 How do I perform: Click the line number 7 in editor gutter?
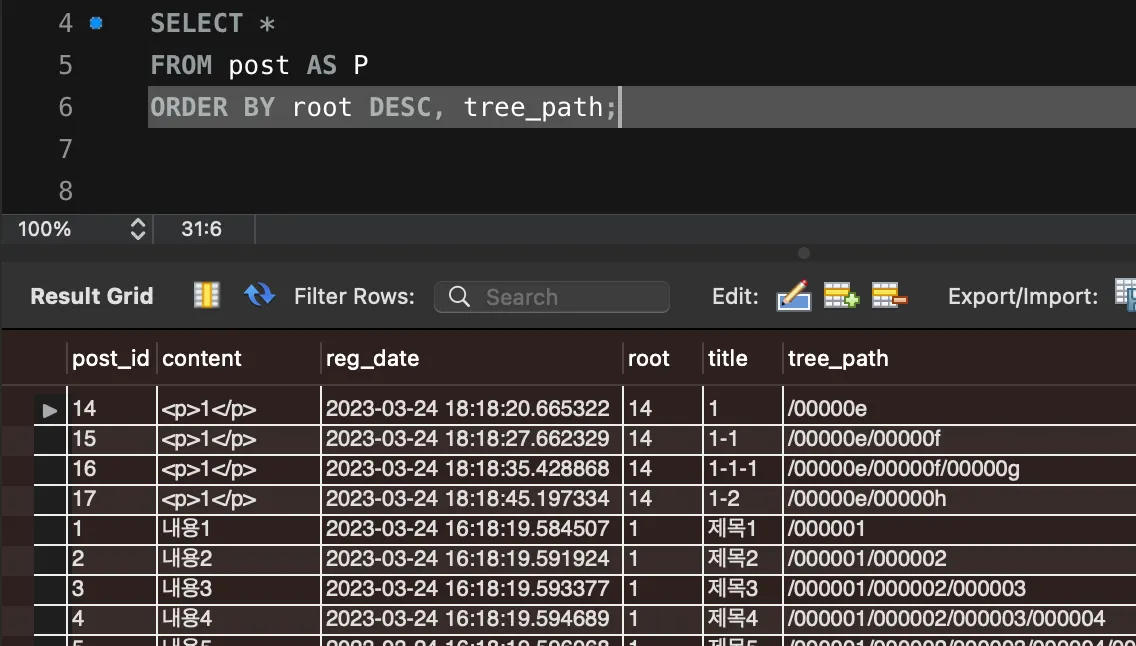click(66, 149)
